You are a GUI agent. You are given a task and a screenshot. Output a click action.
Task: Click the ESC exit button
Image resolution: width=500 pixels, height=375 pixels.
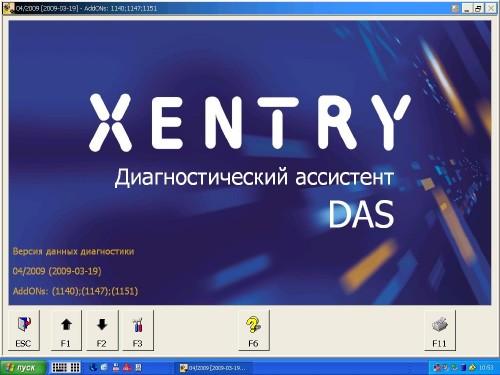pos(24,330)
